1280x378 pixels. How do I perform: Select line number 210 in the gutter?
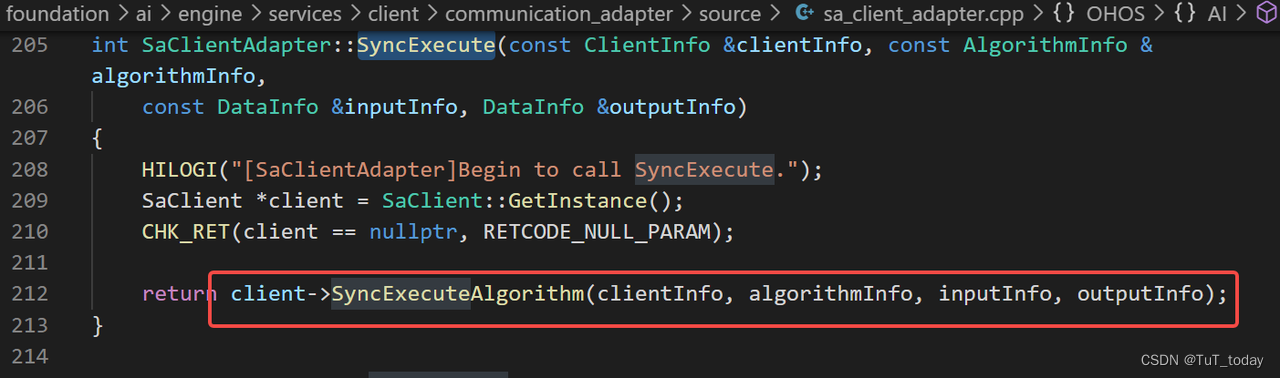29,232
